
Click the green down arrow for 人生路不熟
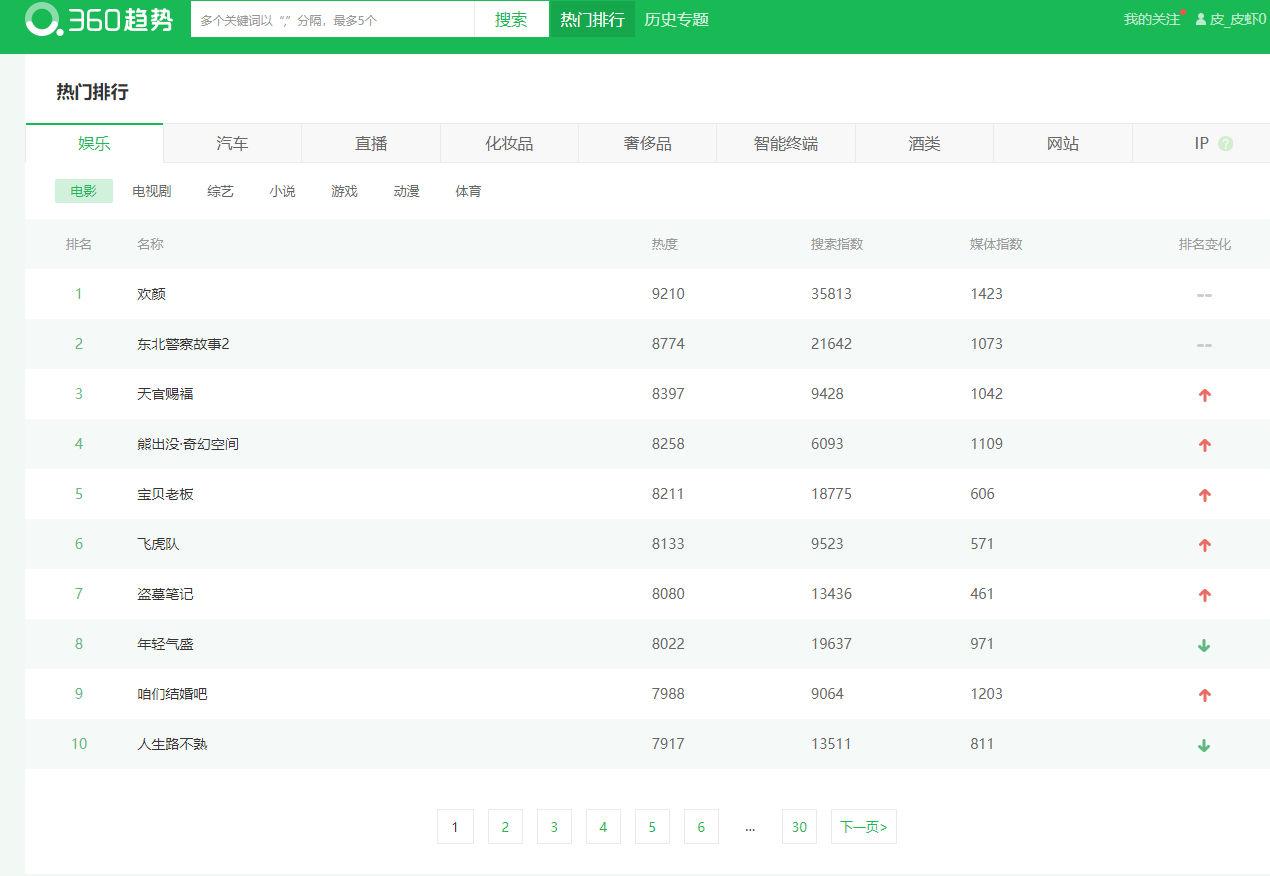(1204, 745)
